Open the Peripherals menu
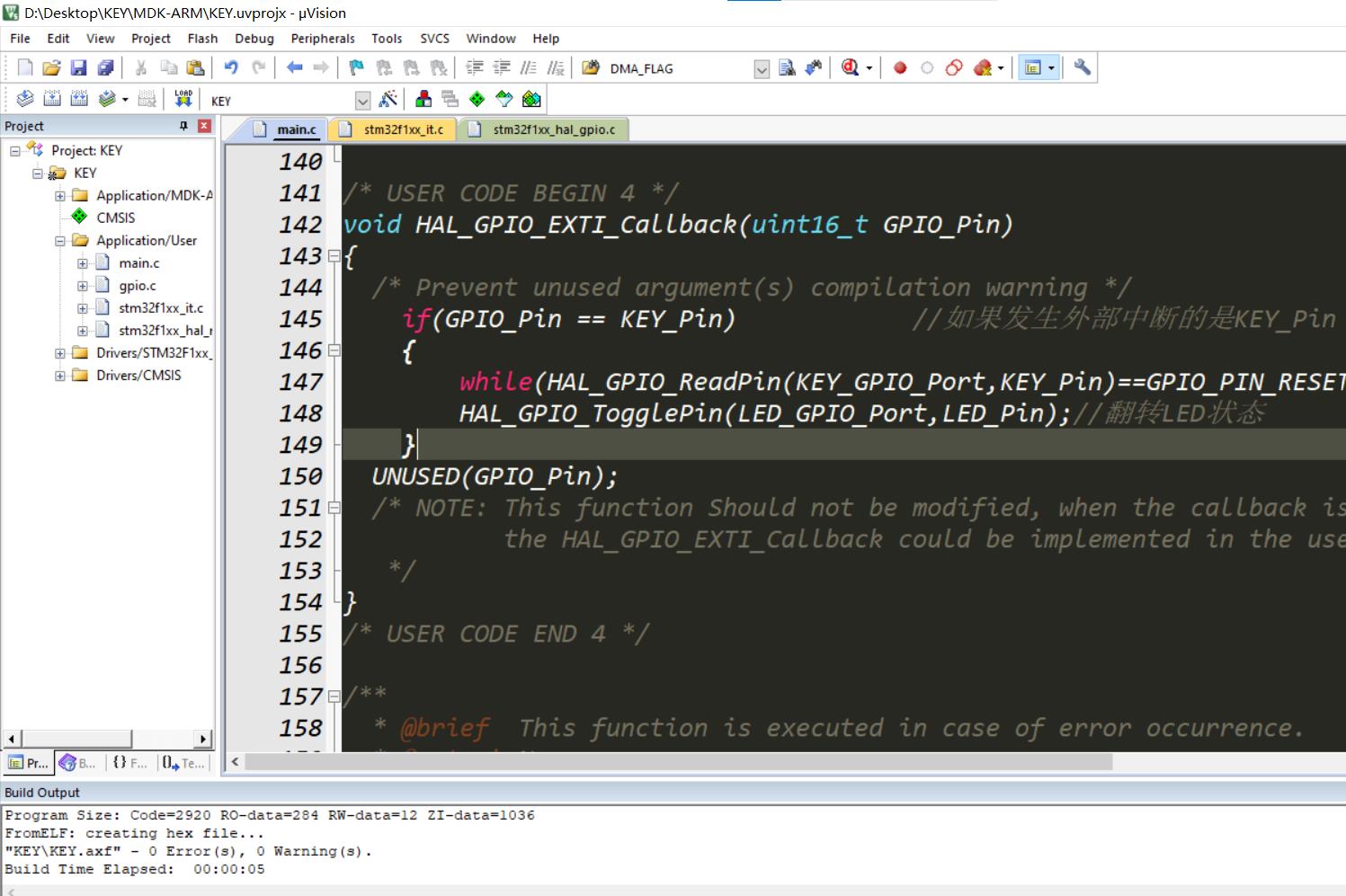The image size is (1346, 896). click(x=323, y=39)
